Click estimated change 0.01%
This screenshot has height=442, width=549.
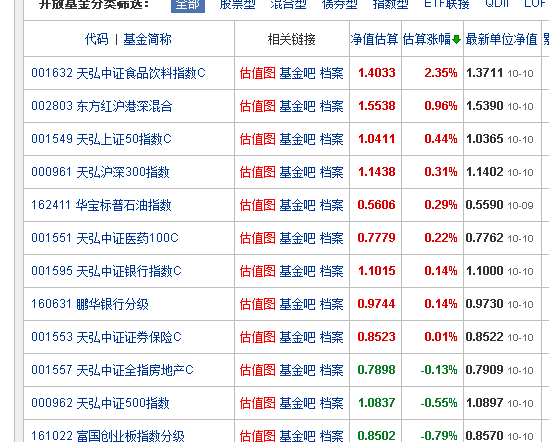tap(441, 337)
